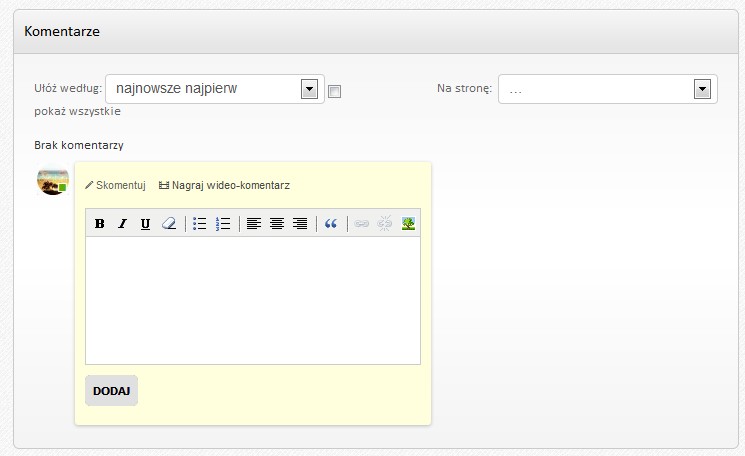Insert an image into the comment

coord(408,224)
